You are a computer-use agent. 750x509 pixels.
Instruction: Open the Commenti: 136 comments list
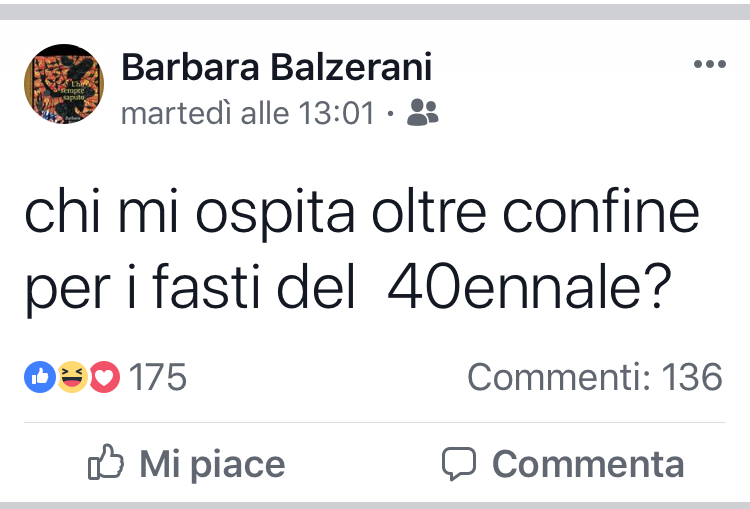click(x=594, y=377)
